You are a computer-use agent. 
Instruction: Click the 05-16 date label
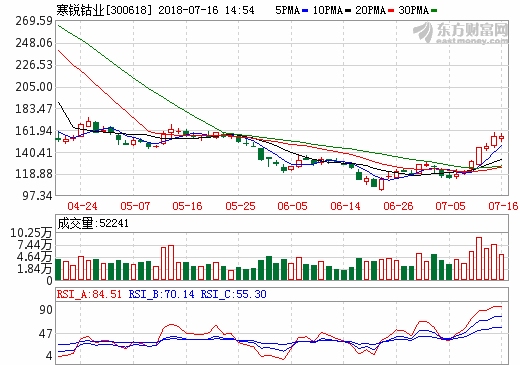[187, 206]
